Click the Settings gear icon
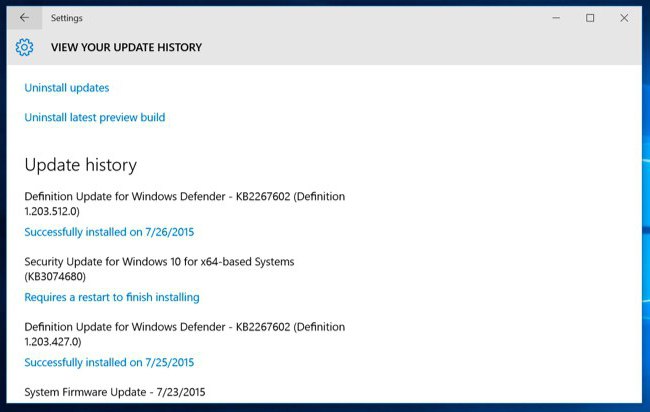Screen dimensions: 650x412 [24, 47]
